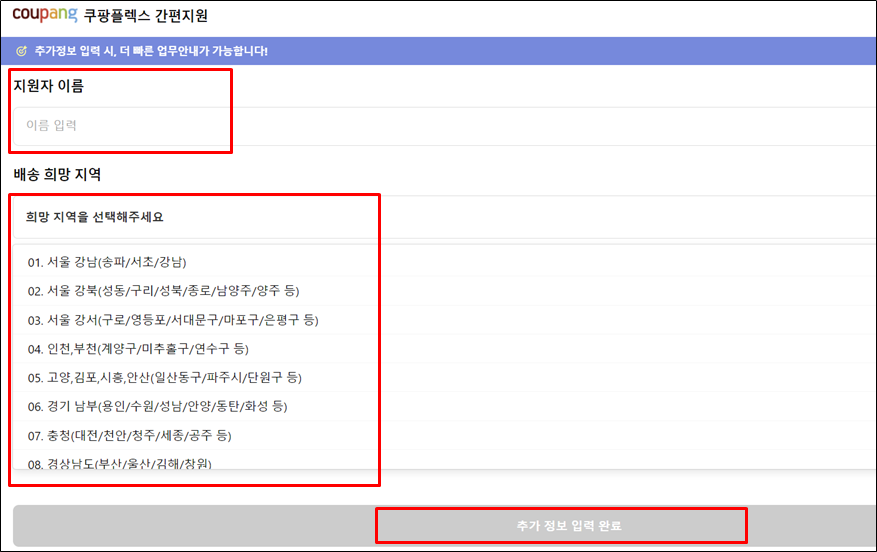Select 01. 서울 강남(송파/서초/강남)
Image resolution: width=877 pixels, height=552 pixels.
tap(445, 262)
